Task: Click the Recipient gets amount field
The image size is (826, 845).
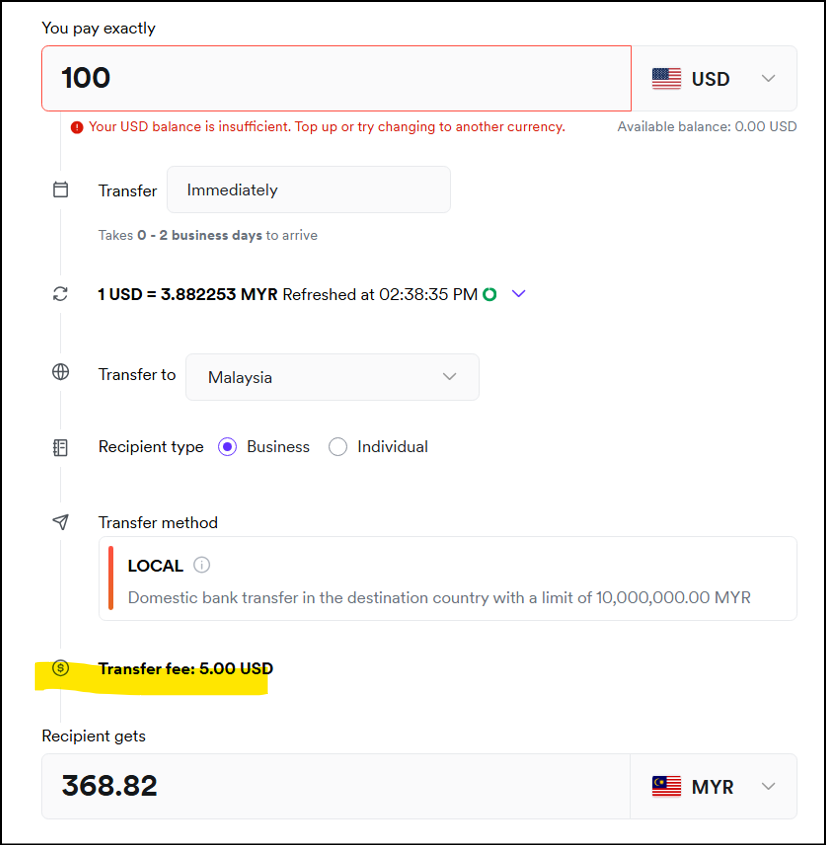Action: point(336,786)
